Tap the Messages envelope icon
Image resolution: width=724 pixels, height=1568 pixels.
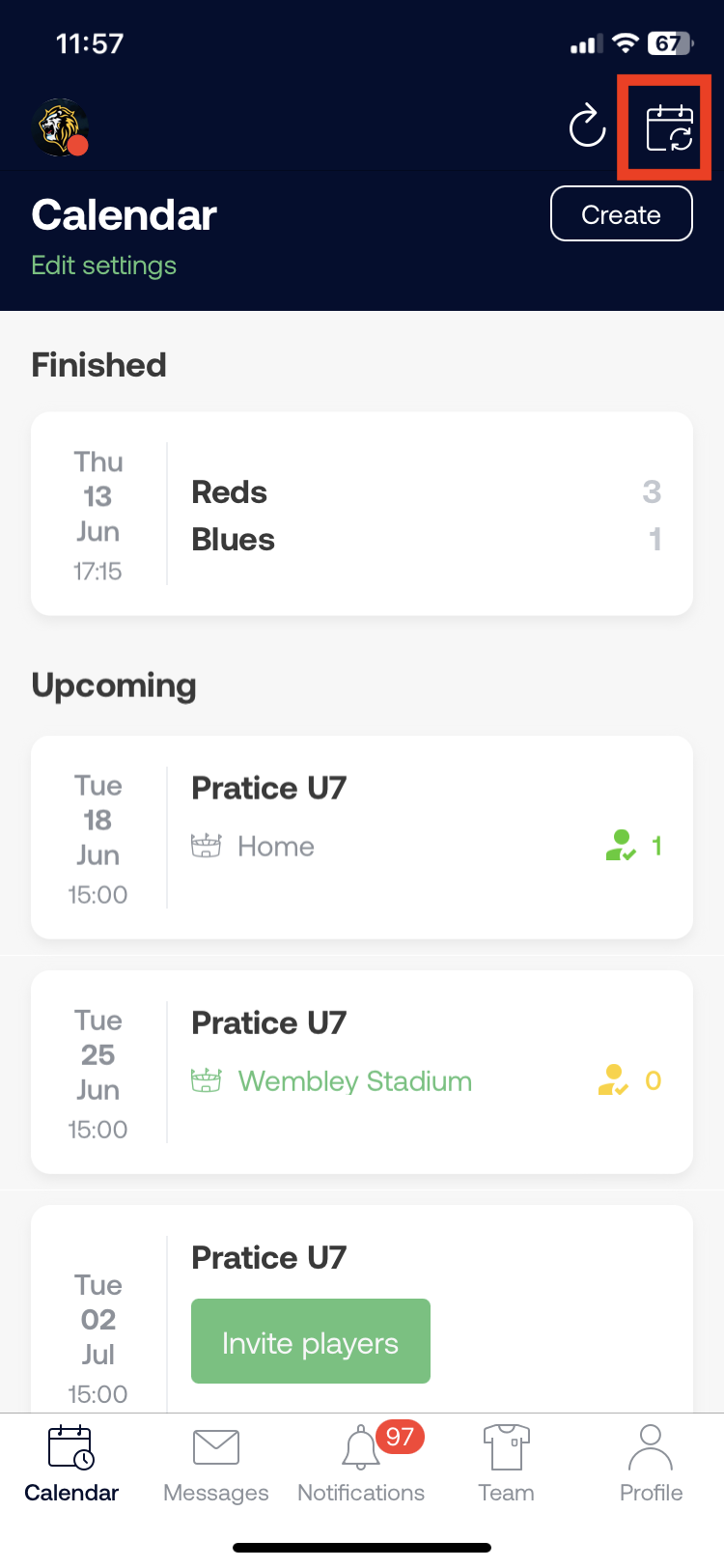pyautogui.click(x=216, y=1447)
